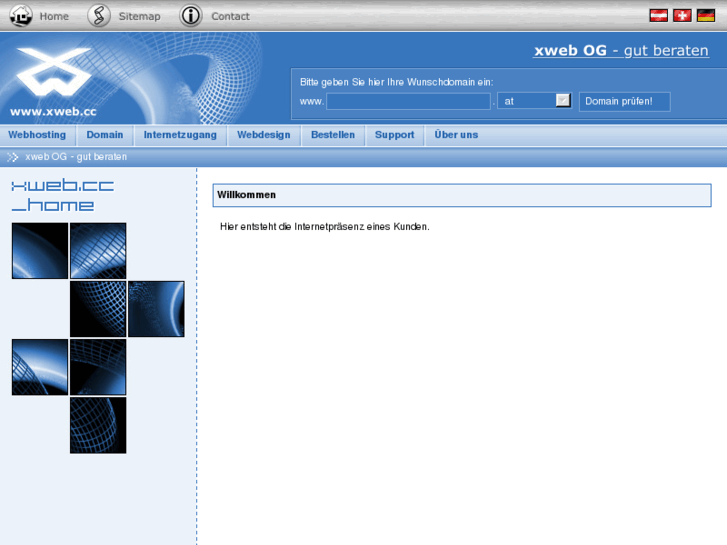Click the Wunschdomain www input field
The height and width of the screenshot is (545, 727).
(408, 101)
